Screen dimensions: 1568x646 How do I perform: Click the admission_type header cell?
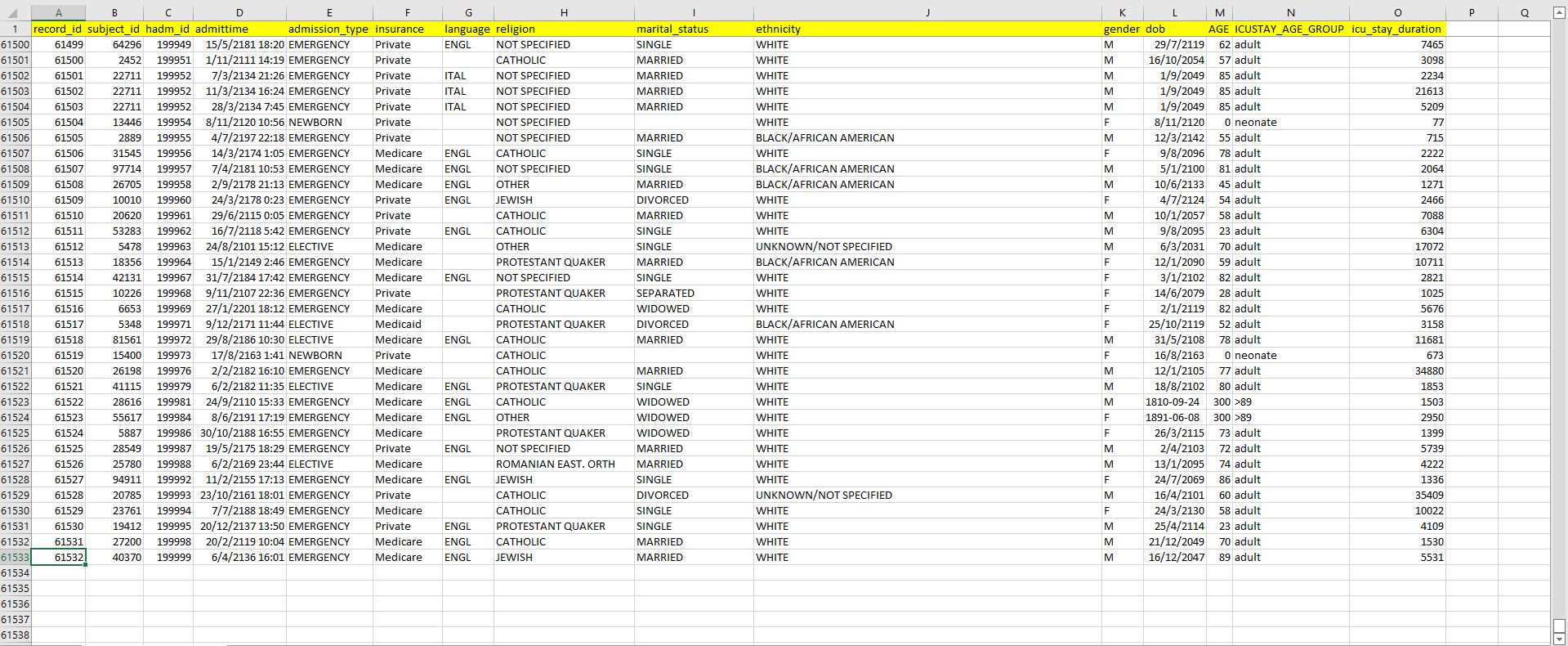tap(329, 29)
